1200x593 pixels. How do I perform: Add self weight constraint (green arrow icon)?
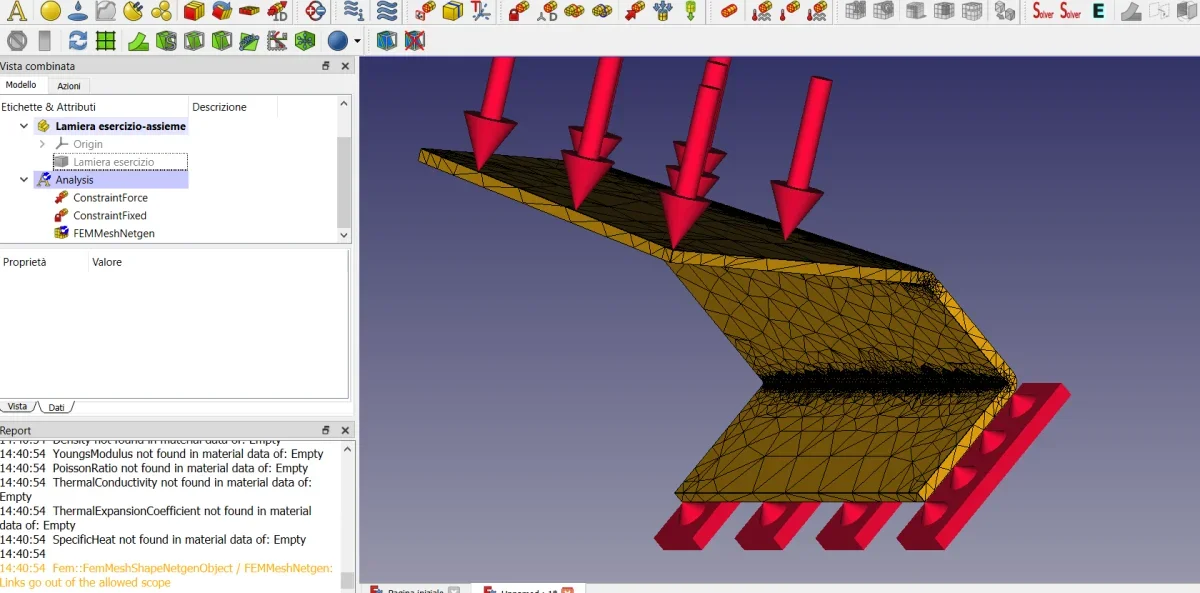tap(690, 11)
